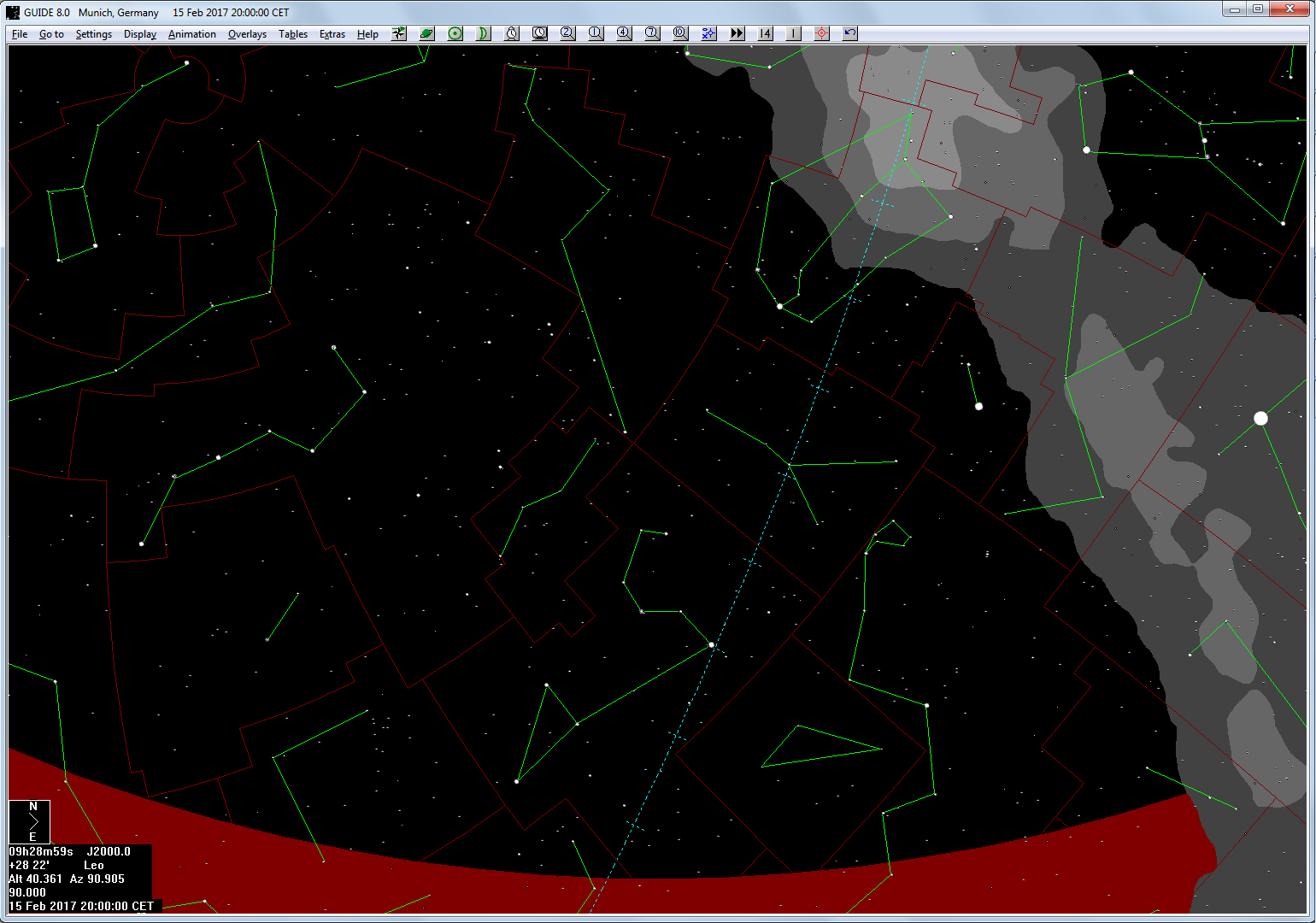Click the alarm clock time icon

512,33
